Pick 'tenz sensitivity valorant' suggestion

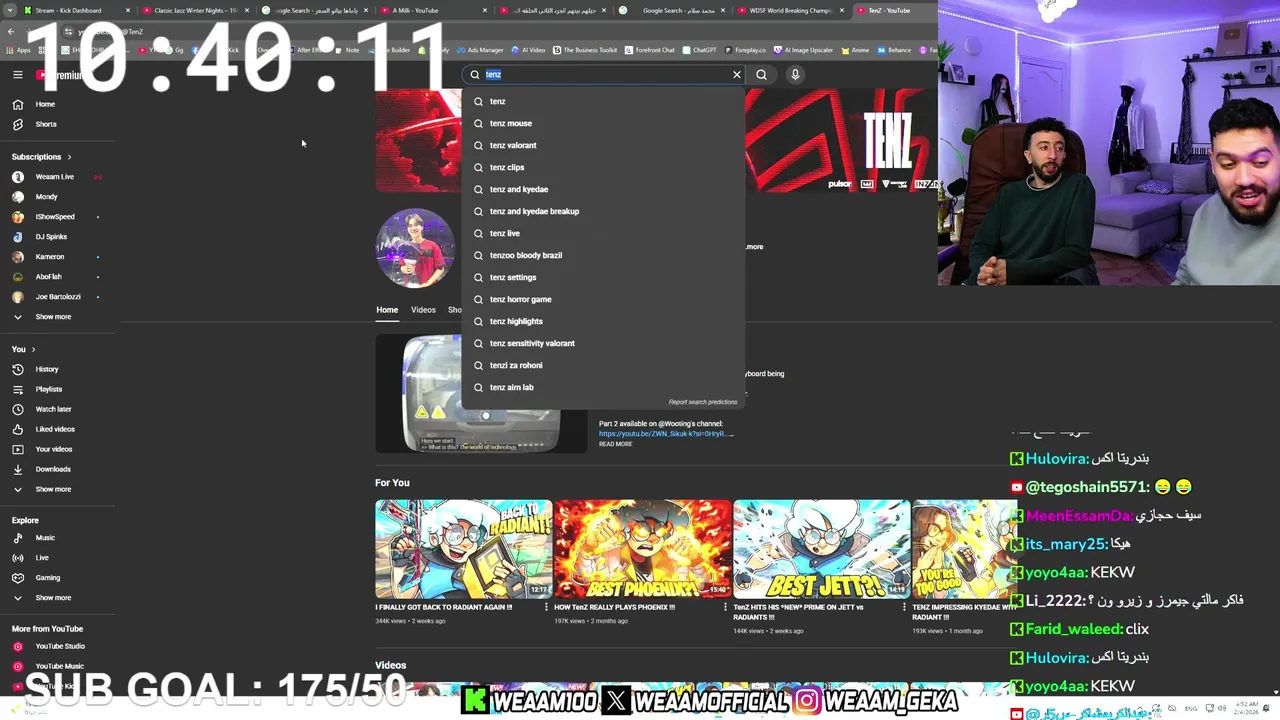(603, 343)
